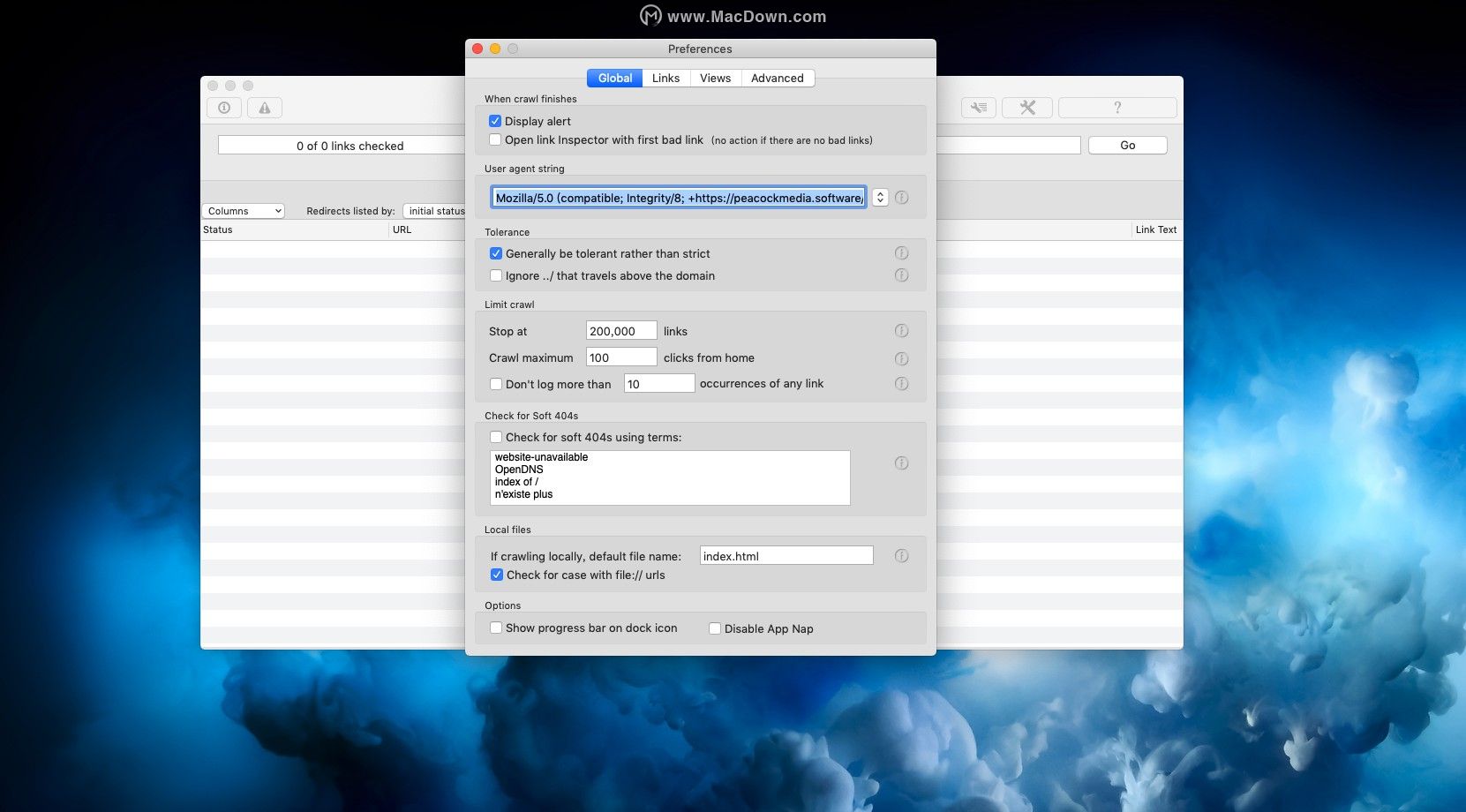Enable the Disable App Nap checkbox
The image size is (1466, 812).
715,628
